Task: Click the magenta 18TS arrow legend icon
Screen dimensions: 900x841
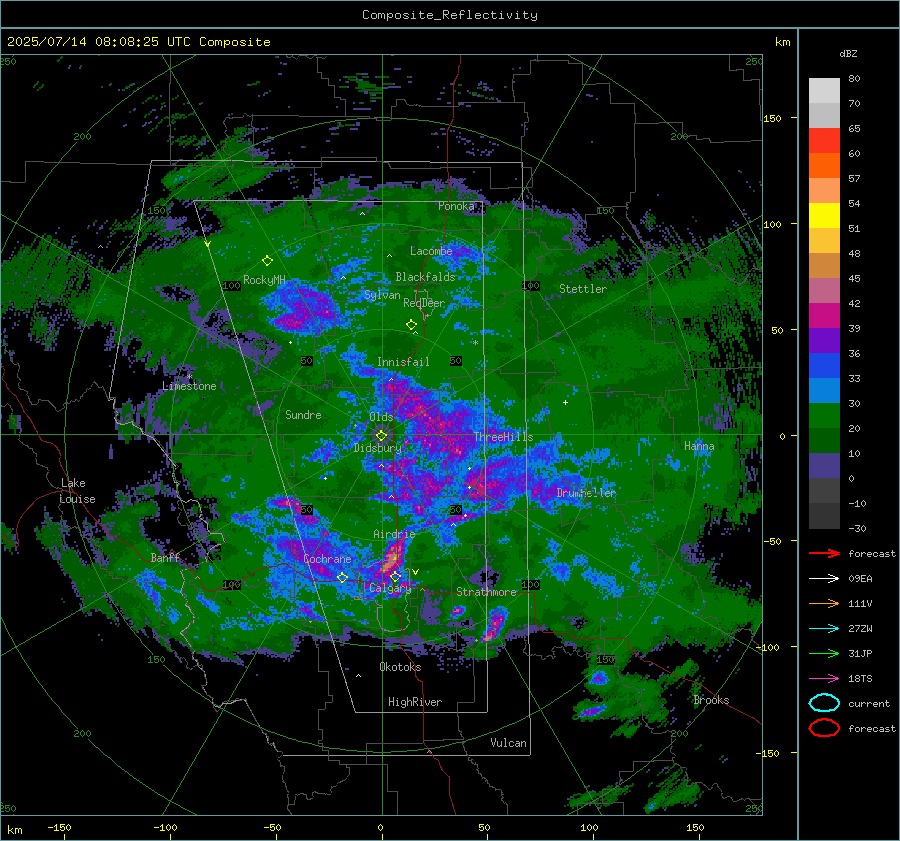Action: pyautogui.click(x=824, y=679)
